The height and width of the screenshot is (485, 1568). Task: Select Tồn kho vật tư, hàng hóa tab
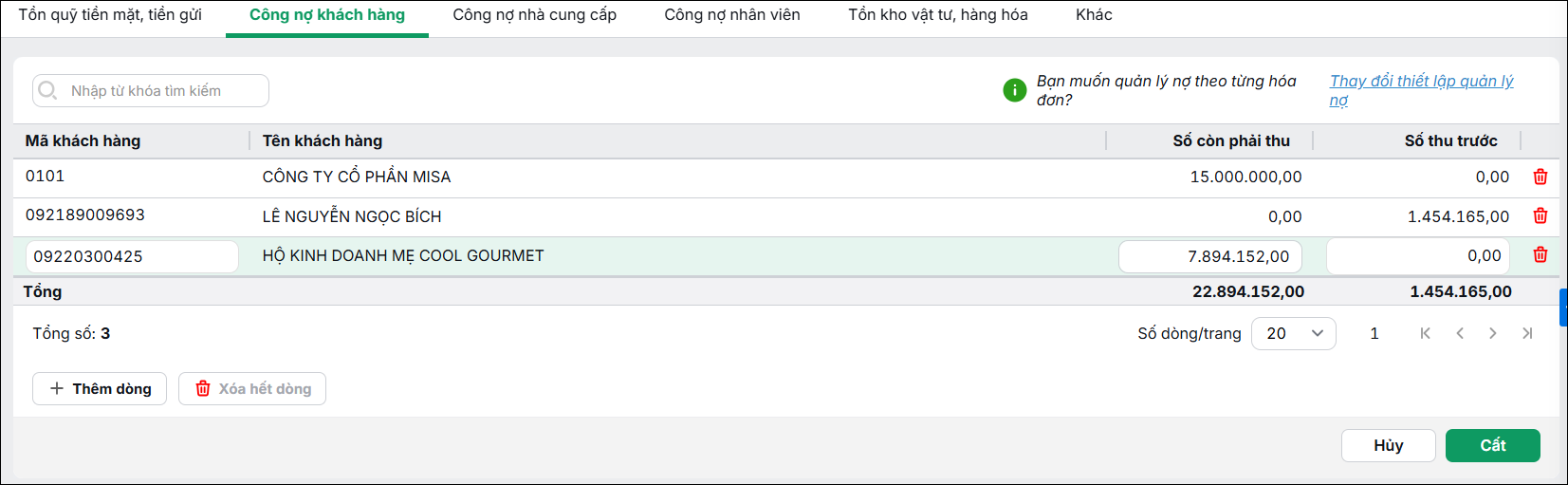pyautogui.click(x=938, y=15)
